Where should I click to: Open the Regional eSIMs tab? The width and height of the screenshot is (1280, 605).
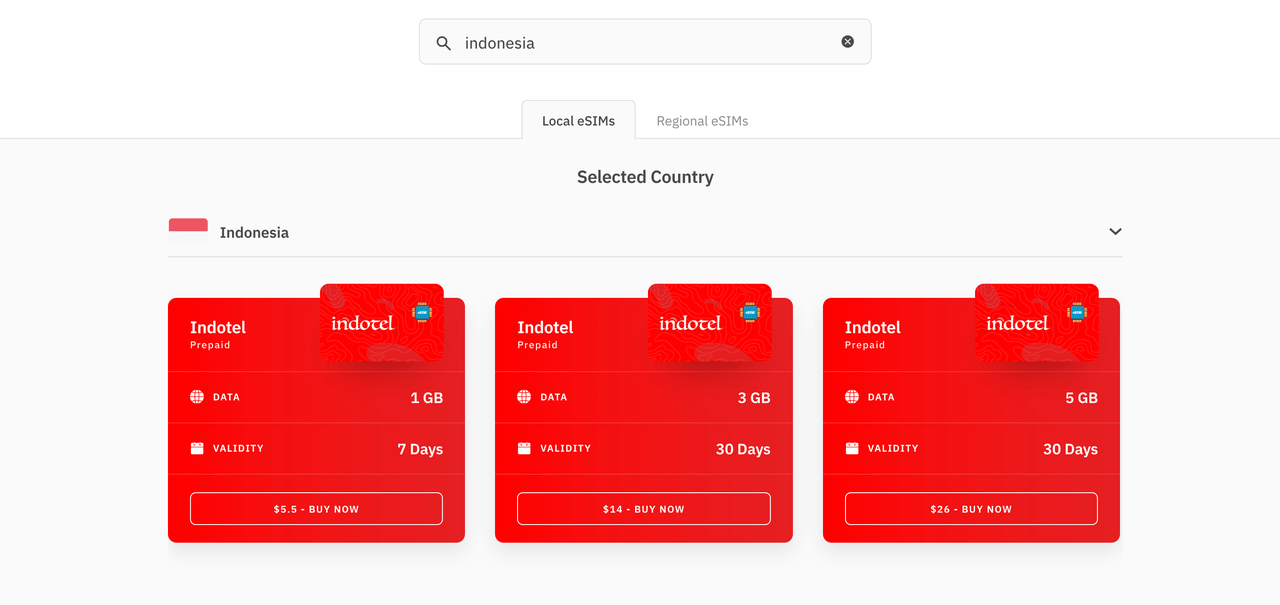coord(702,121)
